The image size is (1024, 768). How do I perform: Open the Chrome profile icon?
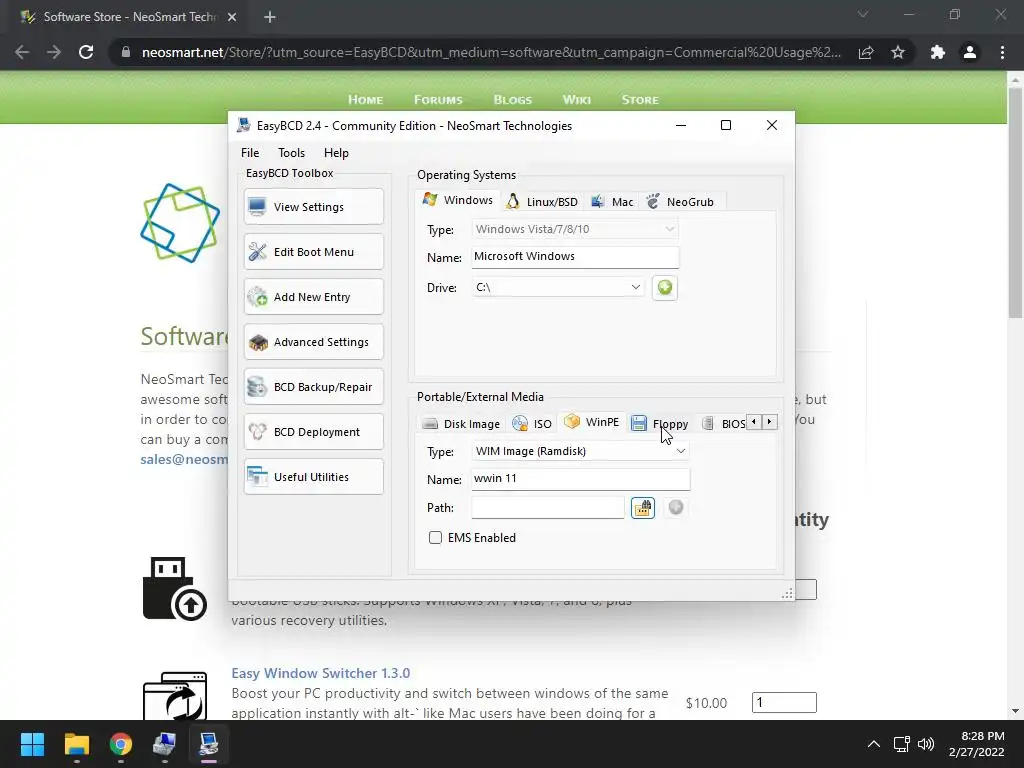tap(970, 52)
